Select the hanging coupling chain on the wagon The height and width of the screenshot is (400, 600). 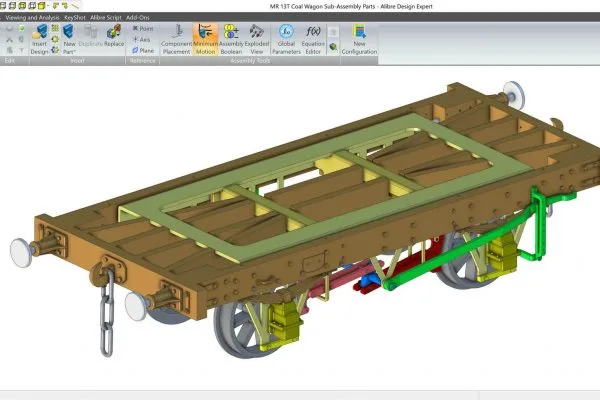point(107,312)
